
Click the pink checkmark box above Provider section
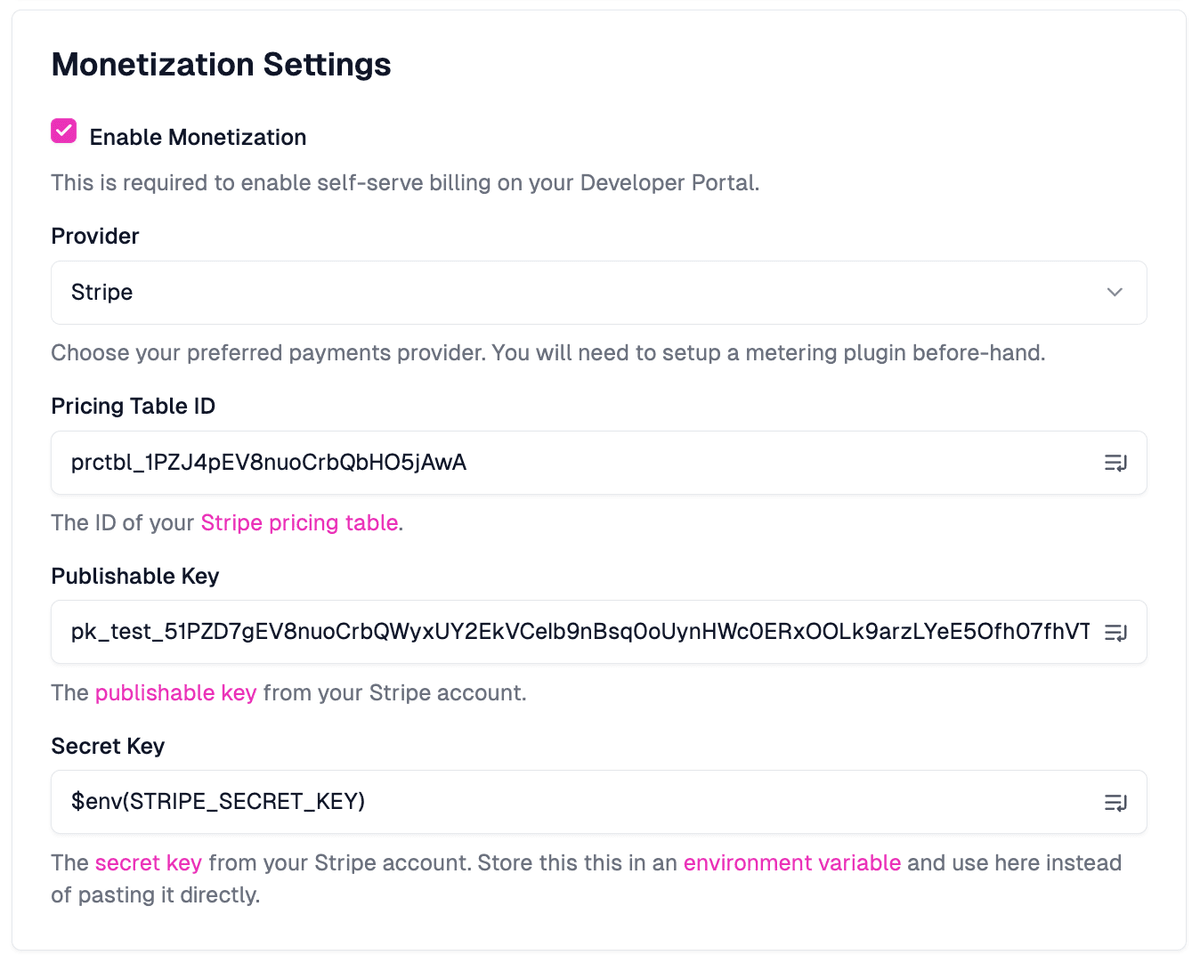[63, 131]
